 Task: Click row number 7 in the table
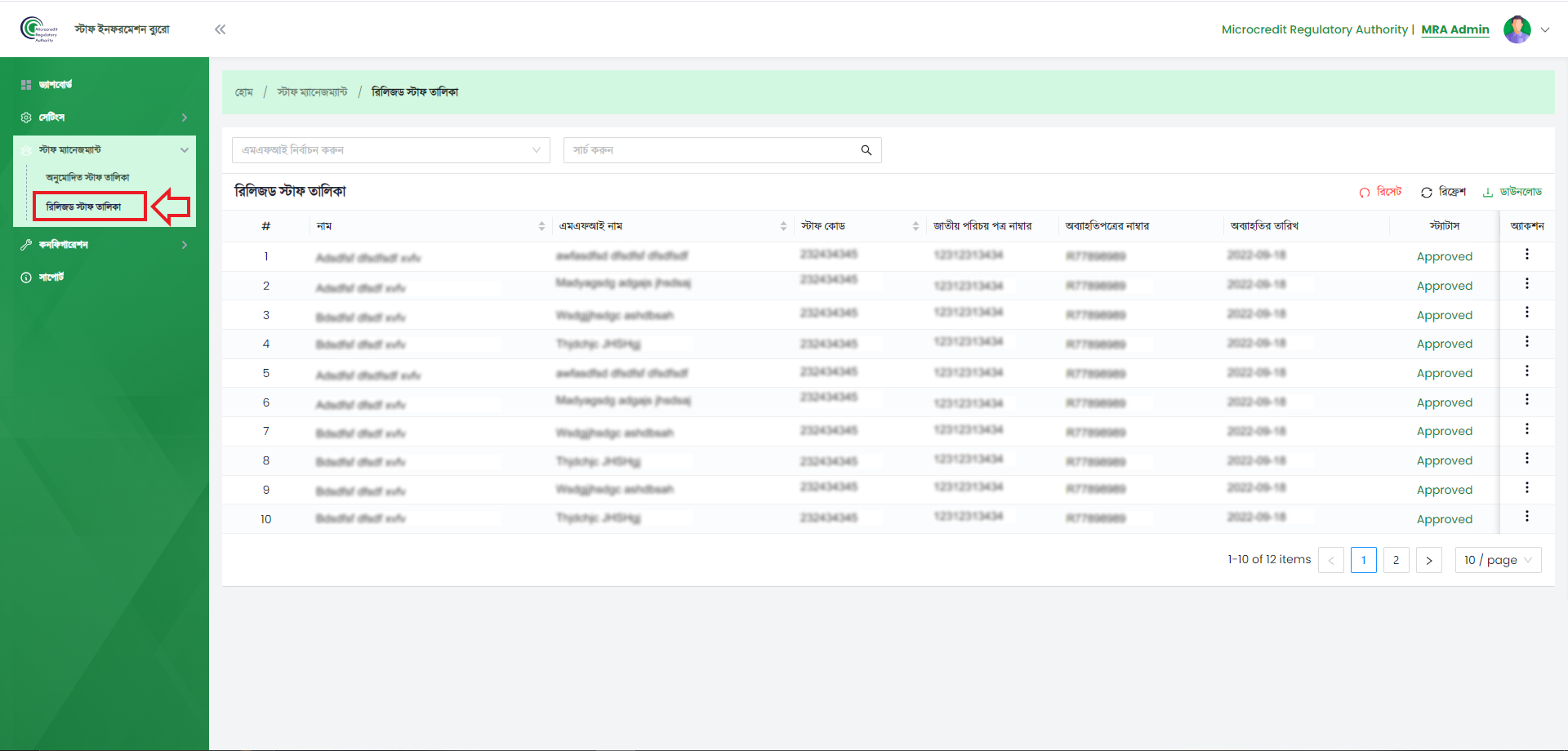(265, 431)
